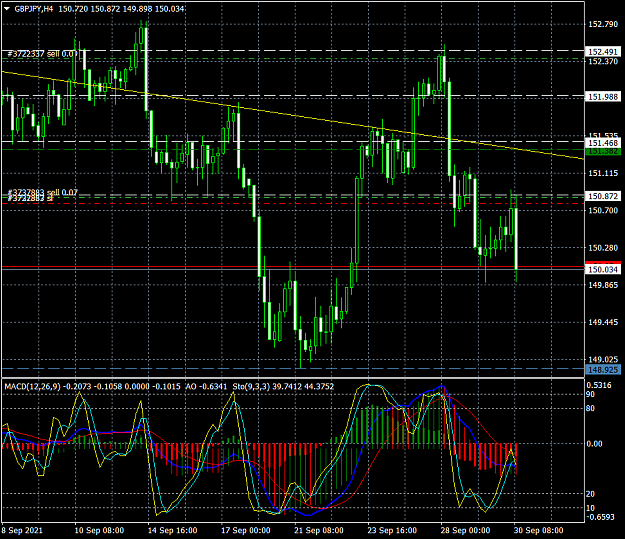Click the 152.491 price level tag
The image size is (625, 539).
tap(603, 52)
